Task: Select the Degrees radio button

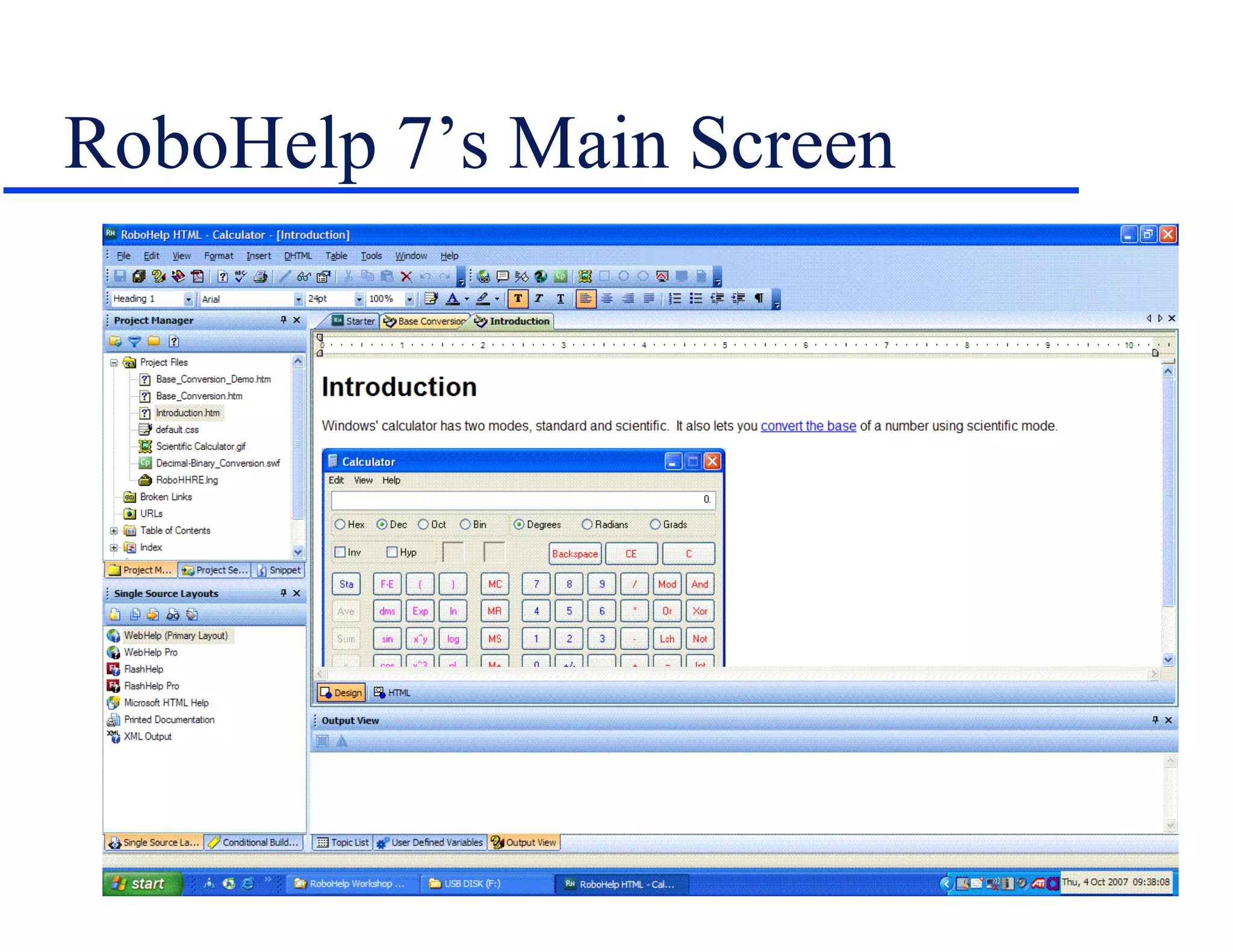Action: (519, 525)
